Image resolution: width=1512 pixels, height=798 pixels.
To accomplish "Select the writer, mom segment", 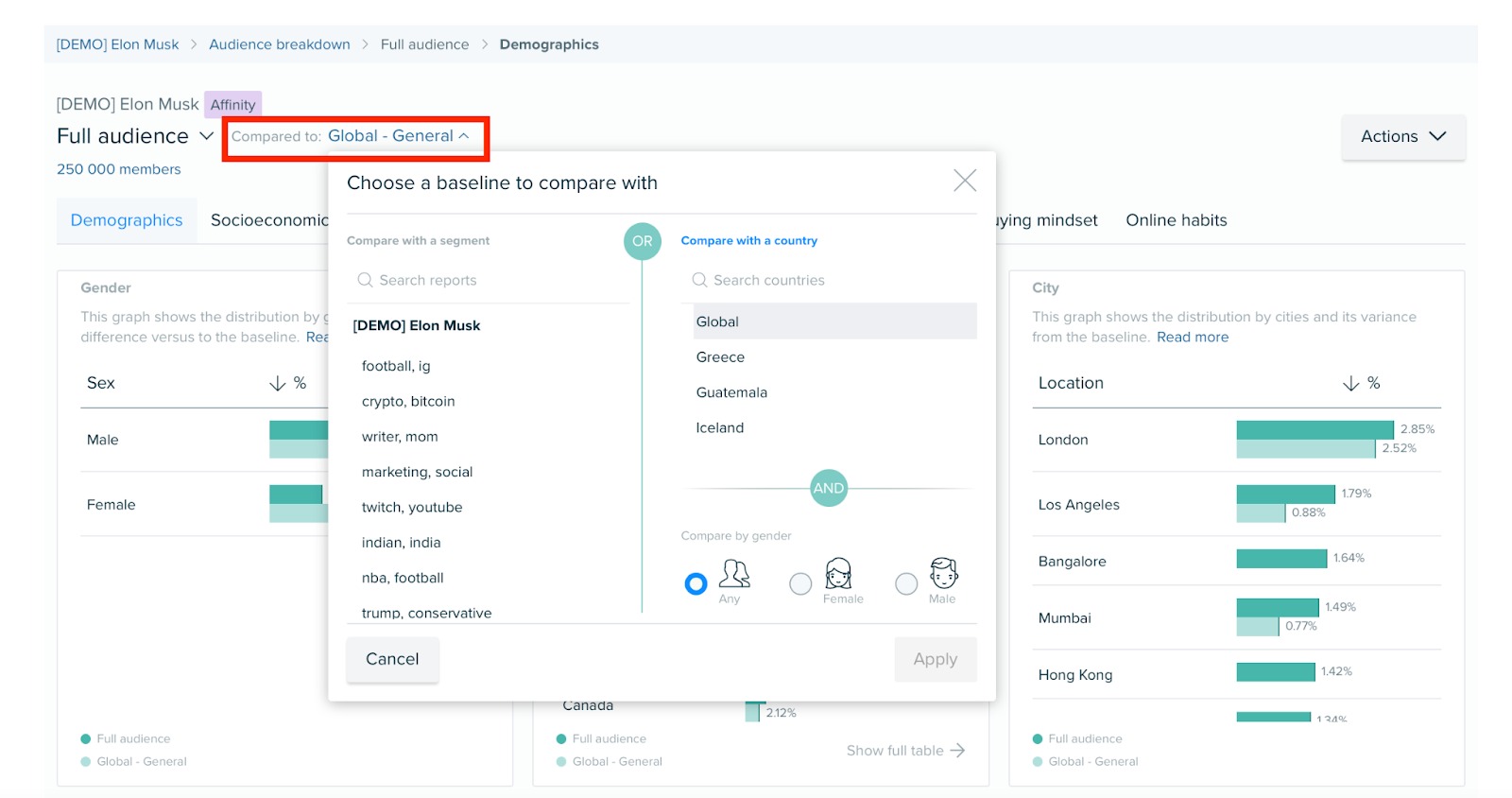I will (400, 437).
